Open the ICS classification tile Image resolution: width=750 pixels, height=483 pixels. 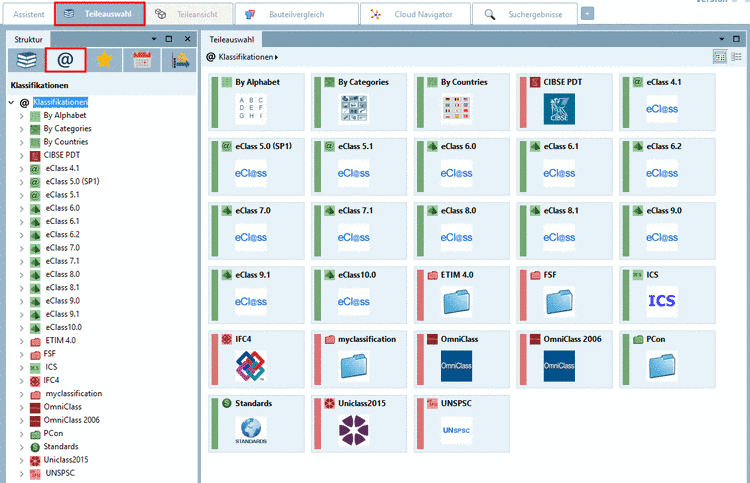point(667,295)
